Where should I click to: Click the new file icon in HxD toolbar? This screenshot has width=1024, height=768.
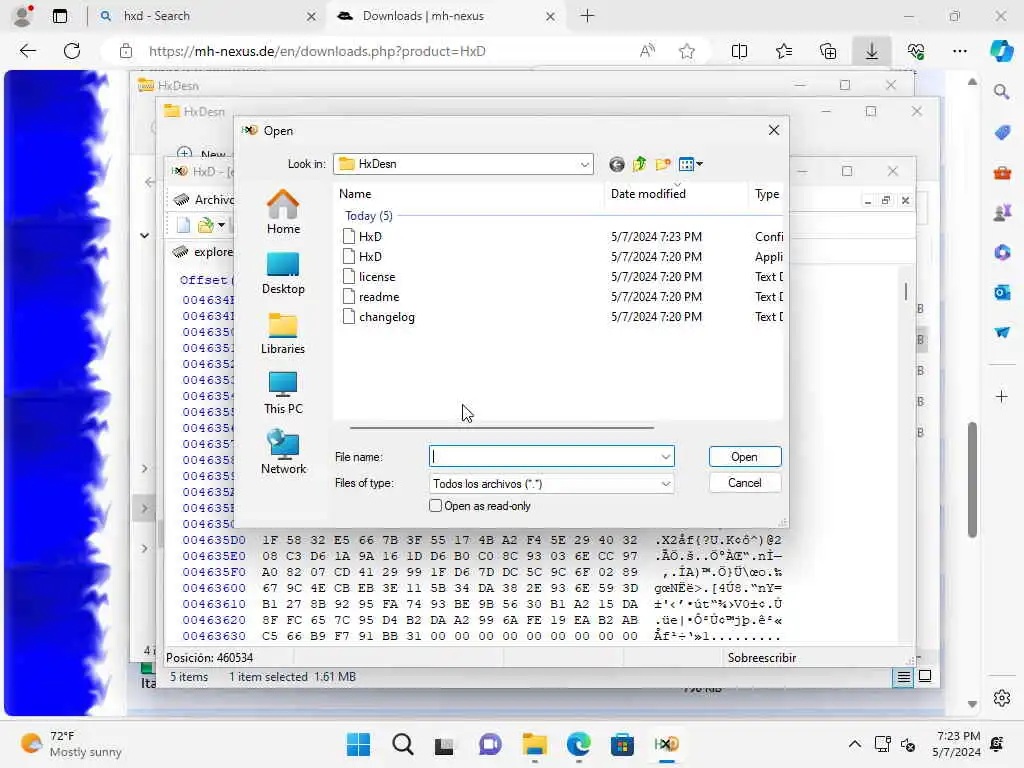184,225
